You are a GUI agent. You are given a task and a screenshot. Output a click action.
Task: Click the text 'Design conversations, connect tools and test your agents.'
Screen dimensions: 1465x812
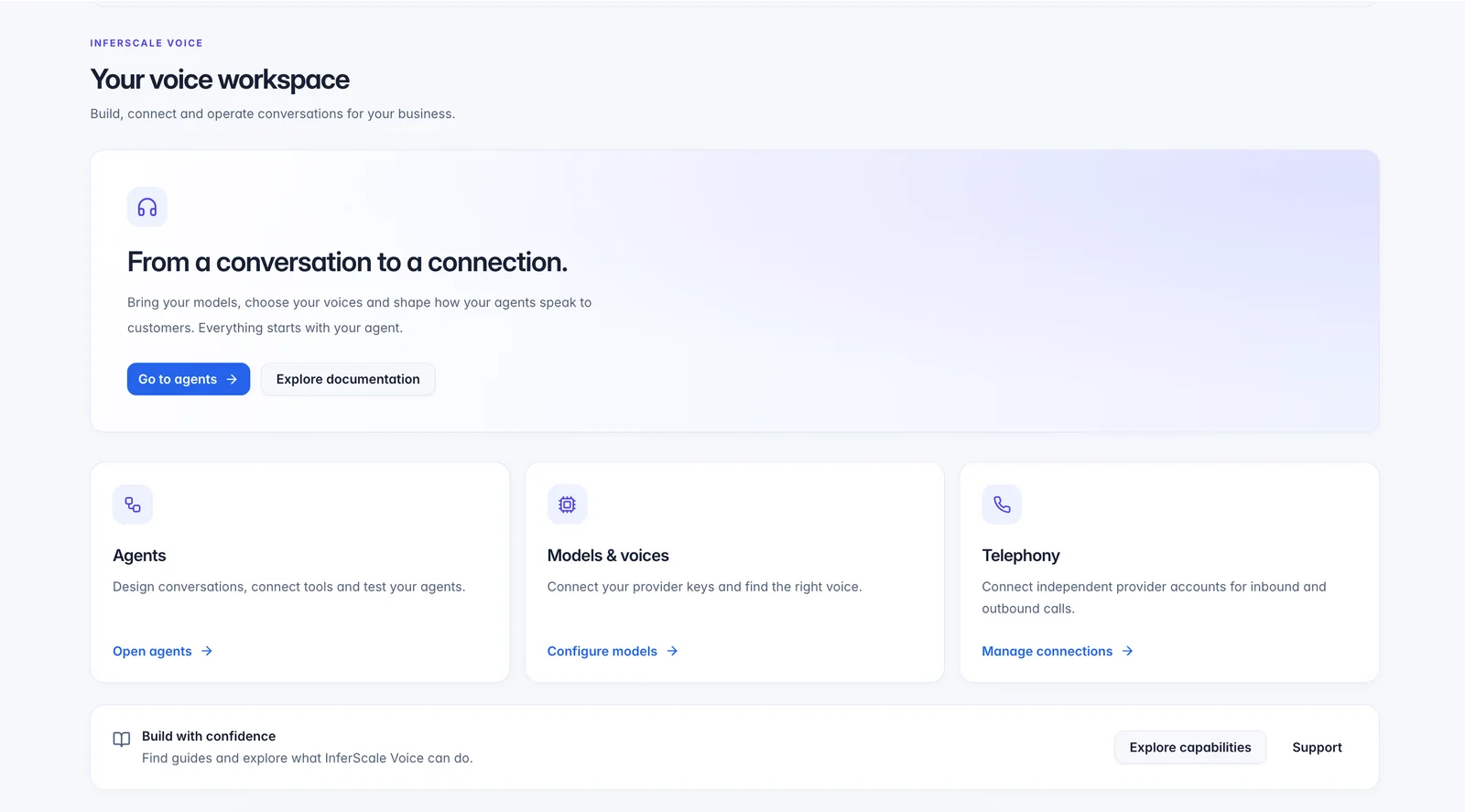pos(288,587)
